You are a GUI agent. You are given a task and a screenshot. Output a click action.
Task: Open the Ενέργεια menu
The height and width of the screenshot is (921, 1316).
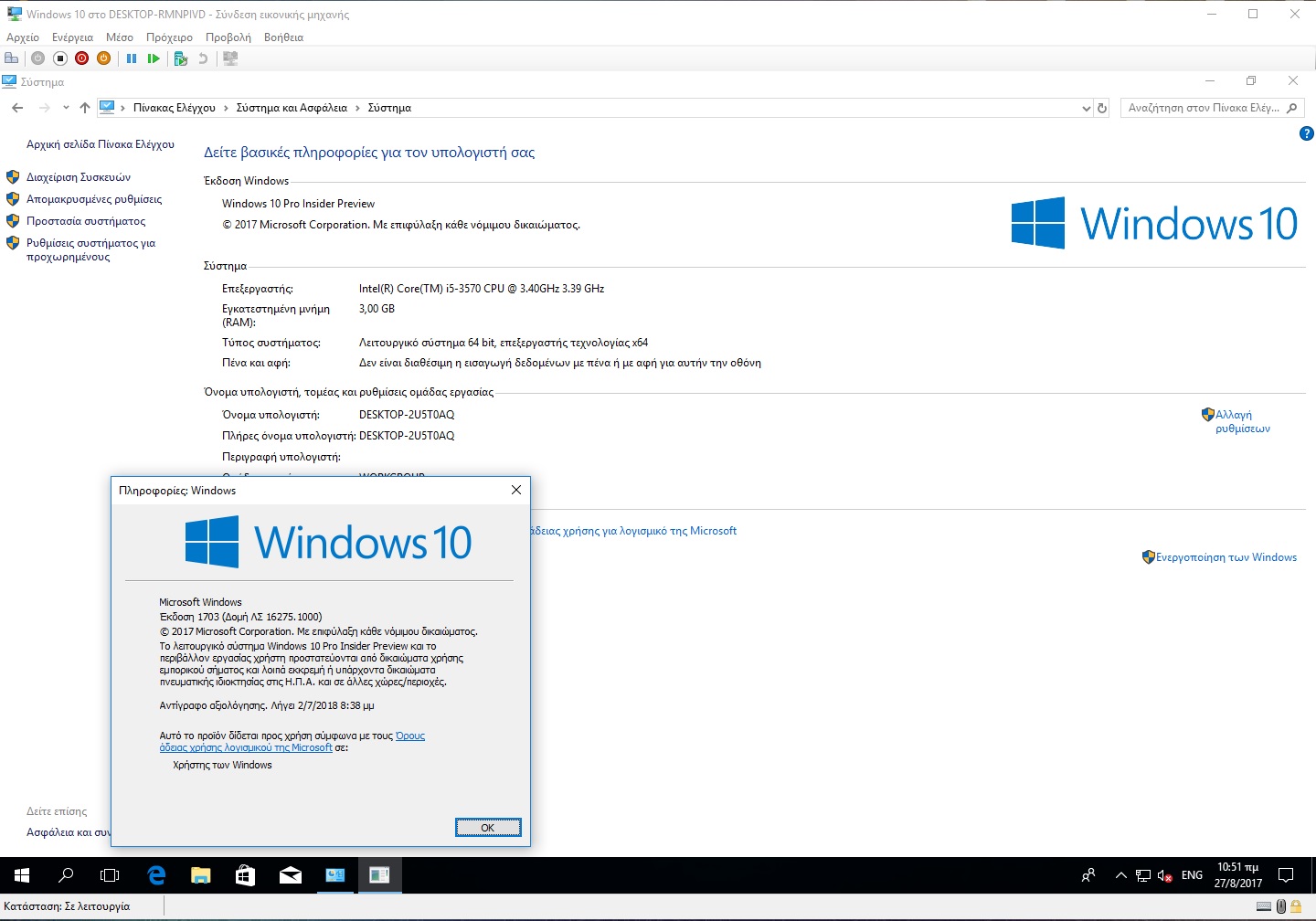72,37
